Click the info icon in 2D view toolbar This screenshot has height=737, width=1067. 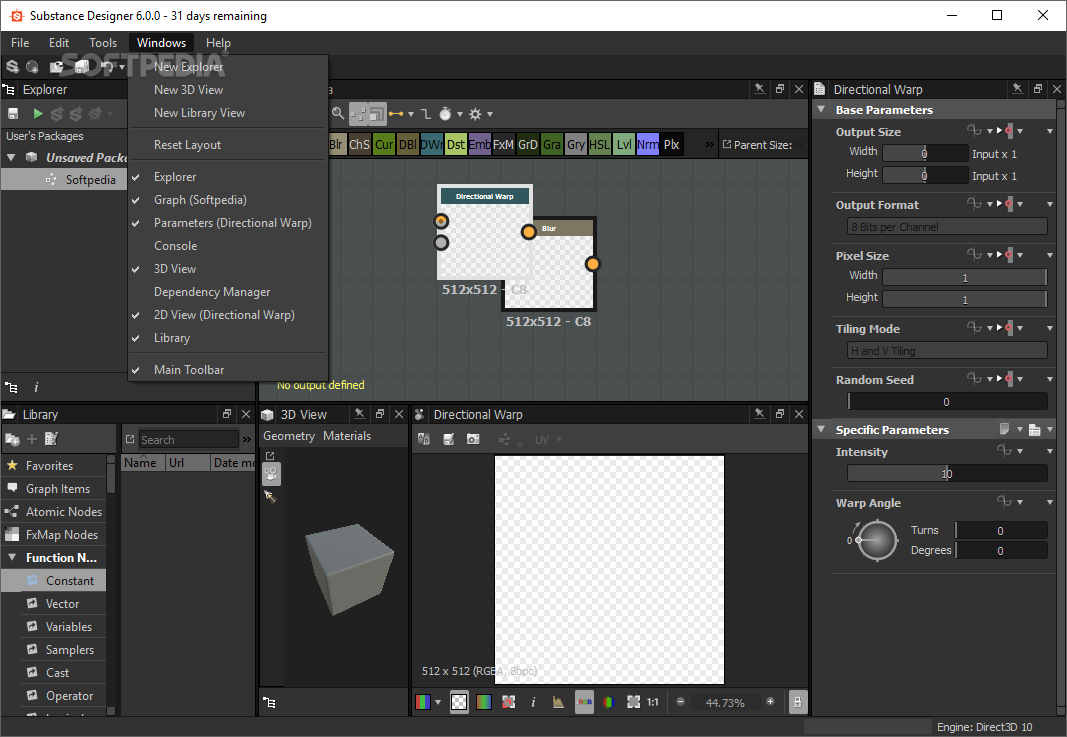coord(533,702)
